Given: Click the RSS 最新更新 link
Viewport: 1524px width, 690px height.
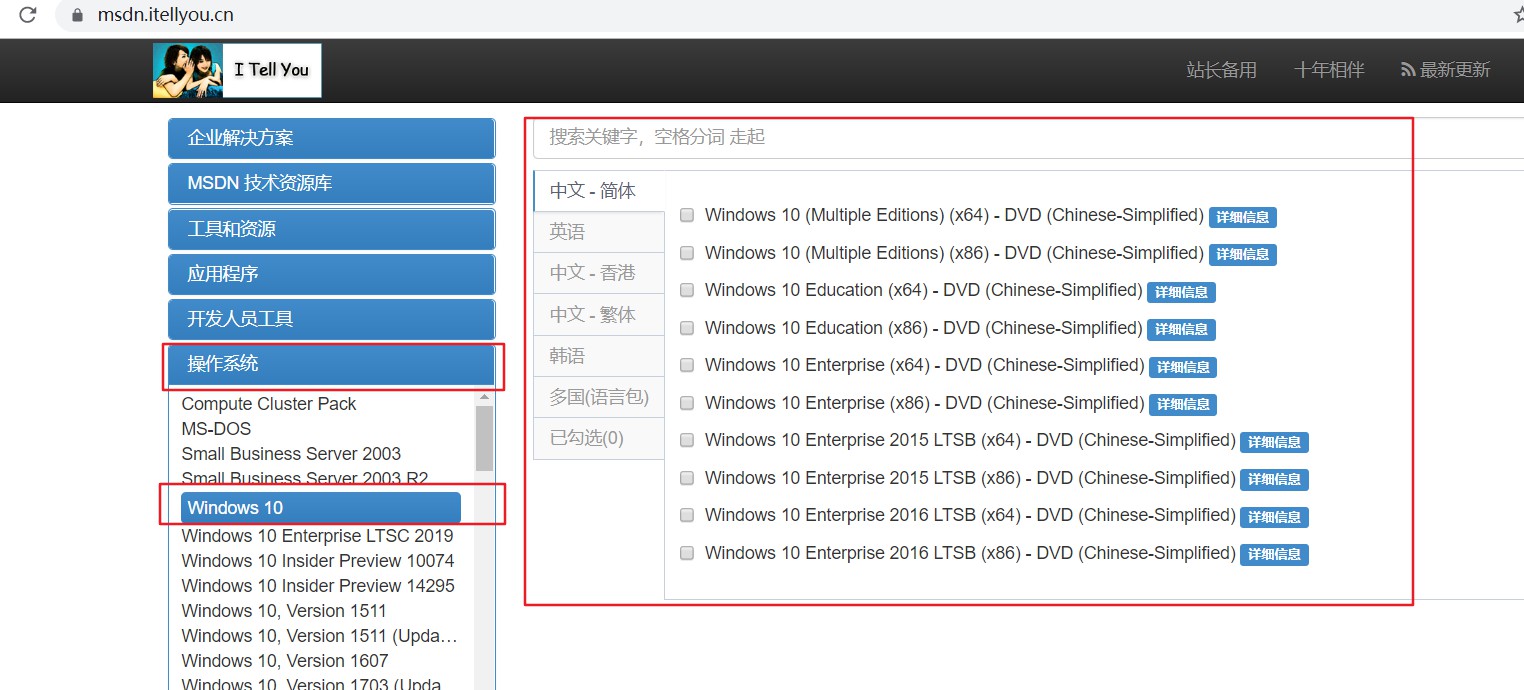Looking at the screenshot, I should pos(1445,70).
